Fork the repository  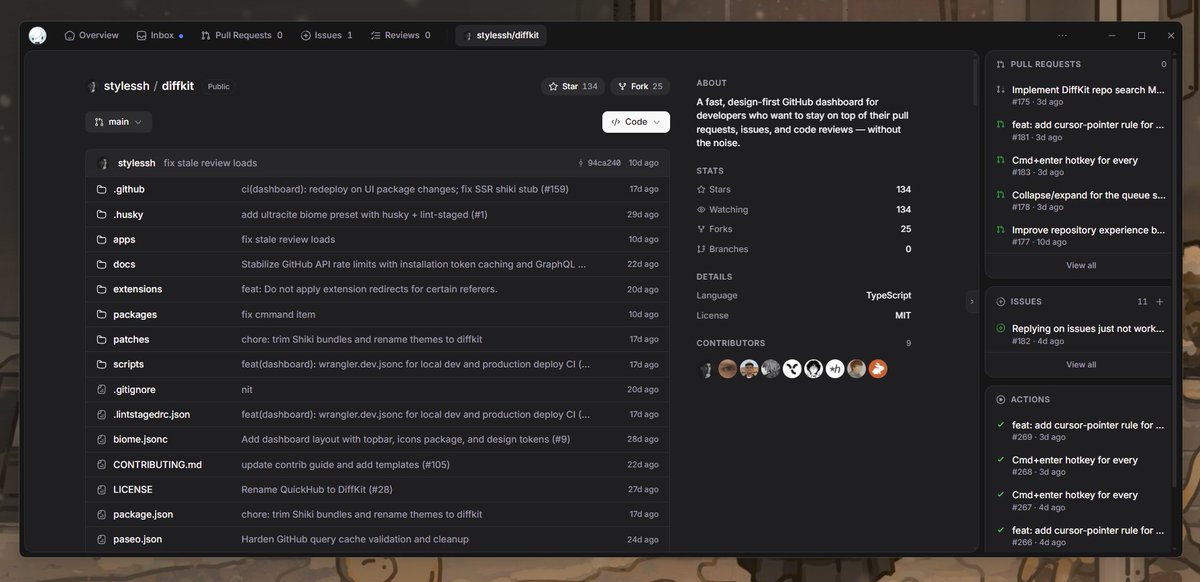tap(640, 87)
